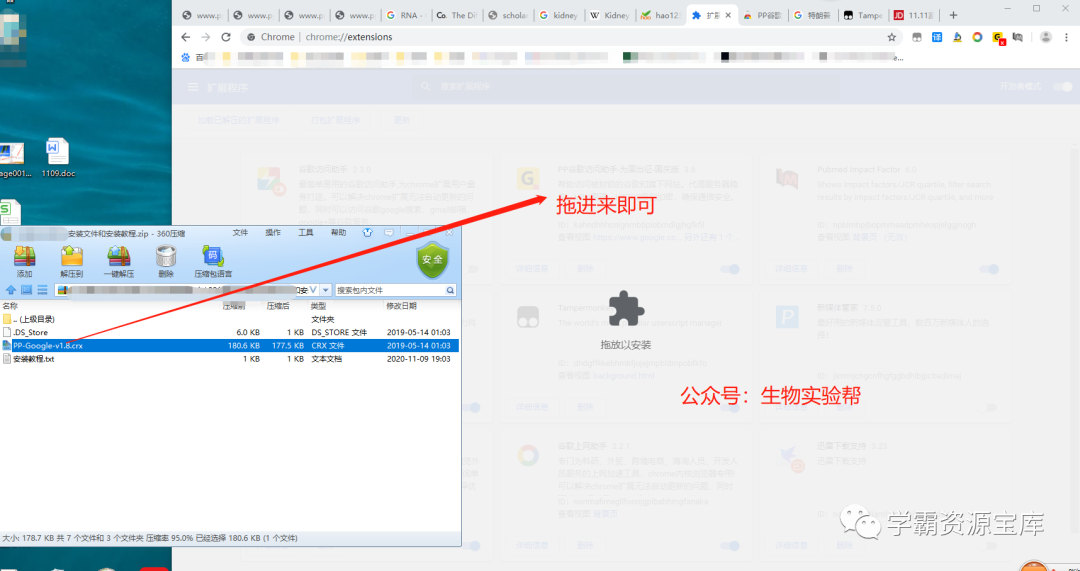The width and height of the screenshot is (1080, 571).
Task: Switch to the Tampermonkey tab
Action: point(864,15)
